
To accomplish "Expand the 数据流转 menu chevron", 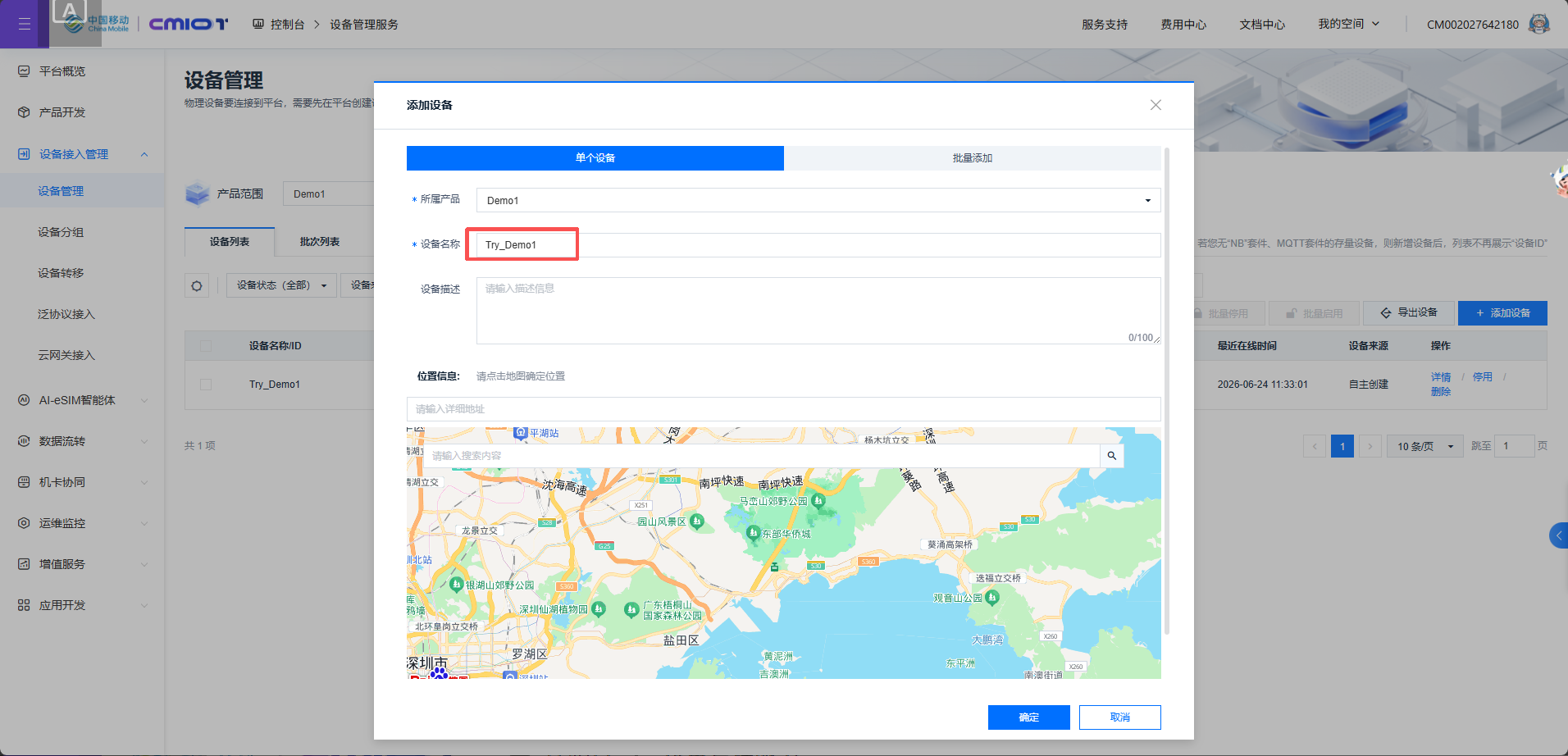I will coord(144,441).
